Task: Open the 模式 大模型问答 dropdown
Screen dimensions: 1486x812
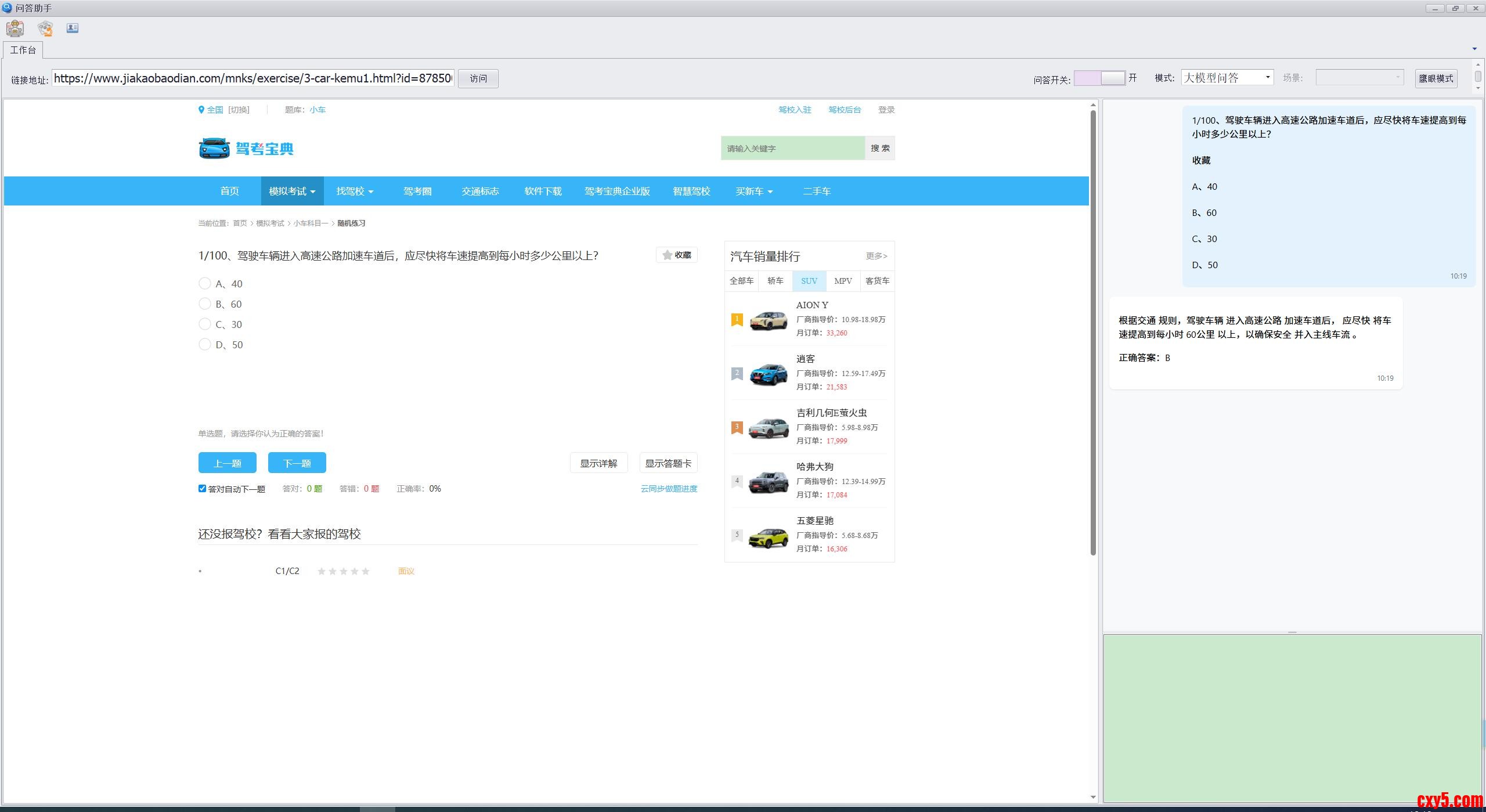Action: click(1268, 78)
